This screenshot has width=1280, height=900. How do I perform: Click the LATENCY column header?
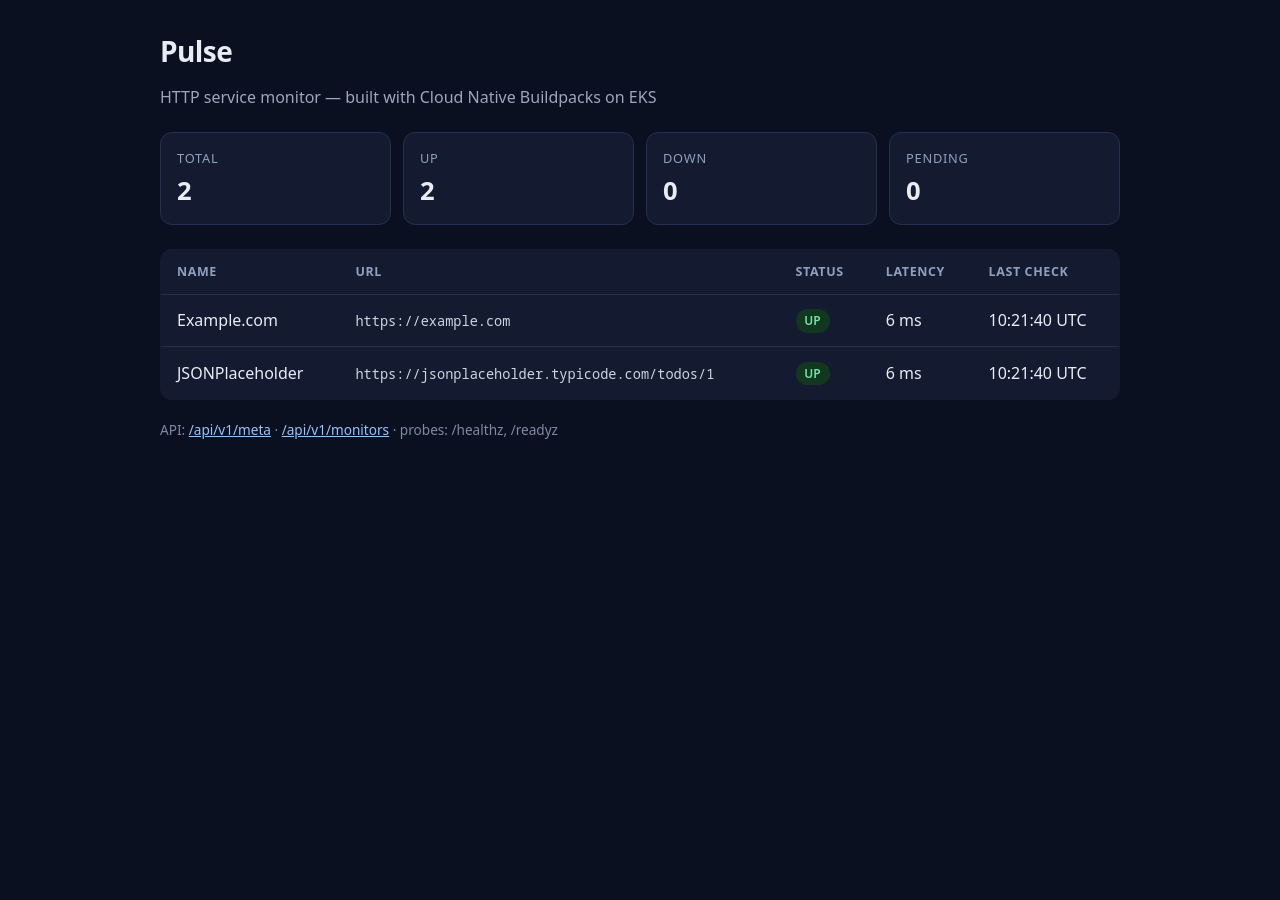915,272
